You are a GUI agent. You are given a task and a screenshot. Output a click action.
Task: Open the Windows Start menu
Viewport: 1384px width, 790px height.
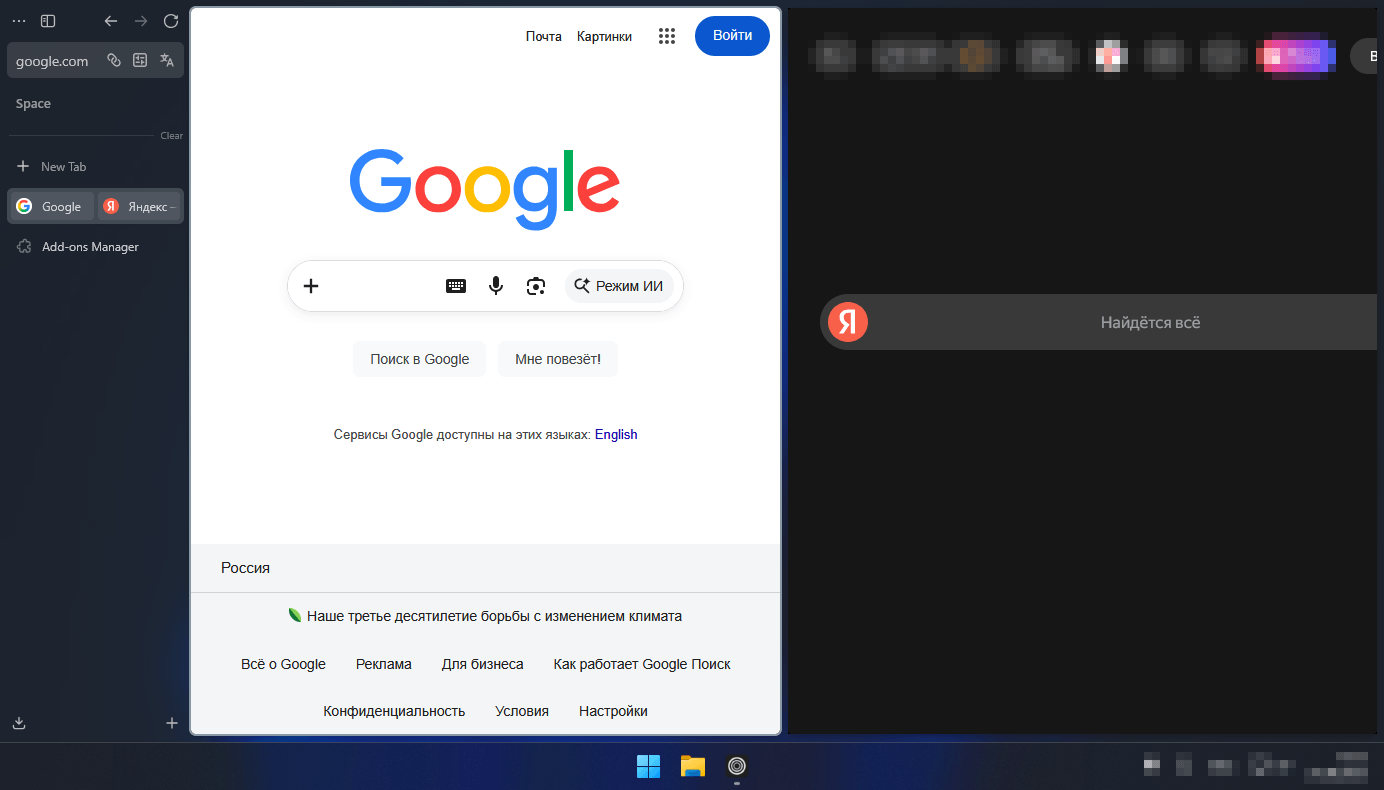tap(648, 766)
